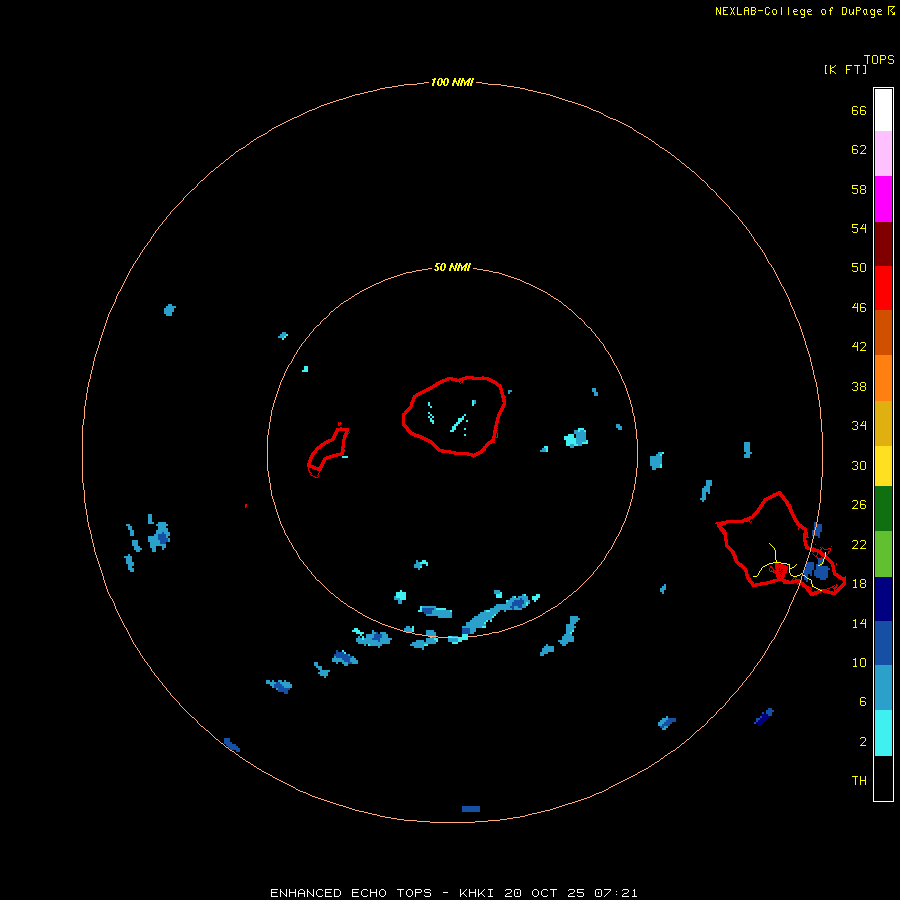
Task: Click the small elongated red island outline
Action: pyautogui.click(x=328, y=451)
